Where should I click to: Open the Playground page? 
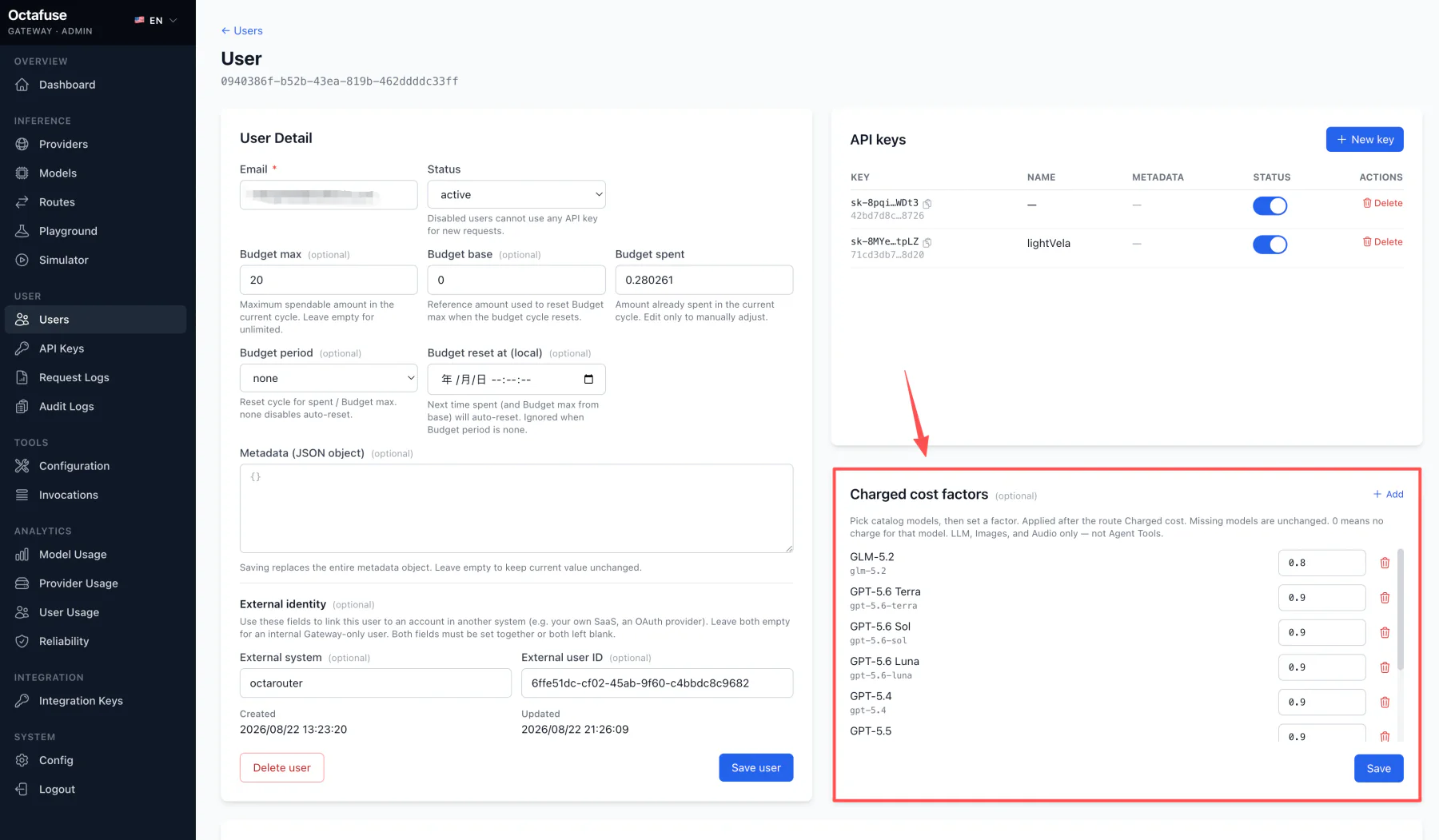point(96,231)
